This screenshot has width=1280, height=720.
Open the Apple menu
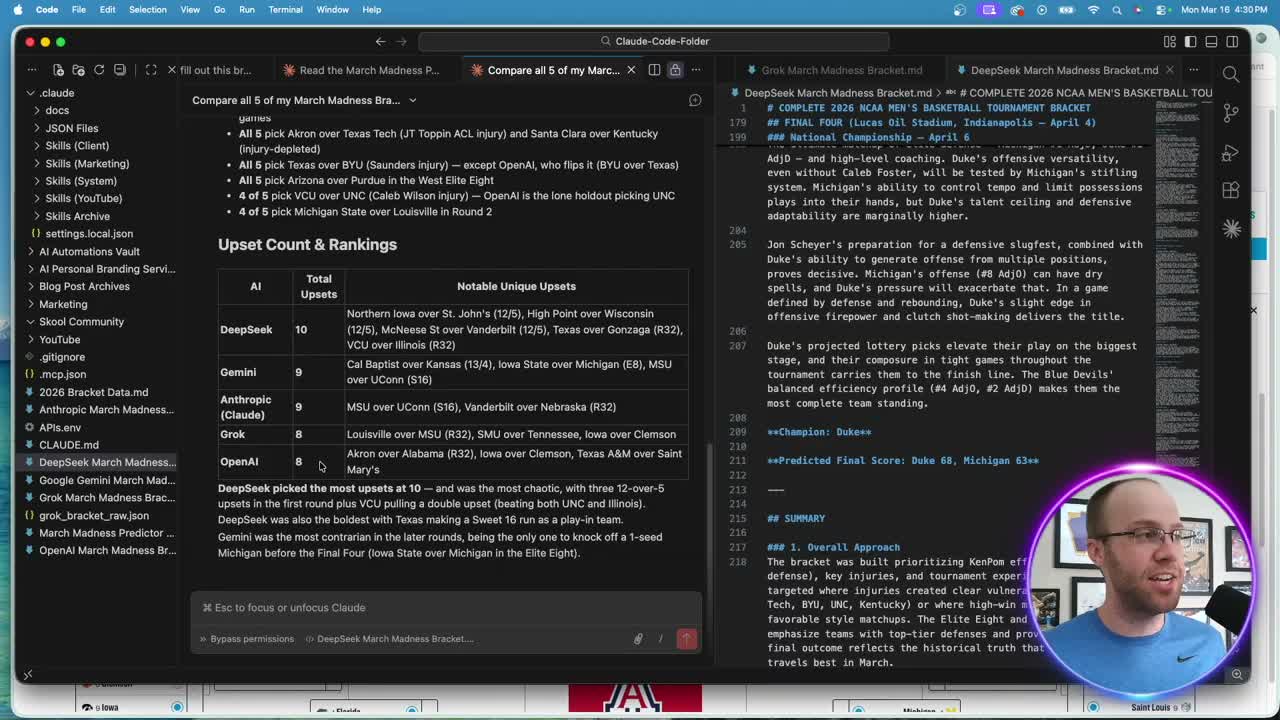click(18, 9)
